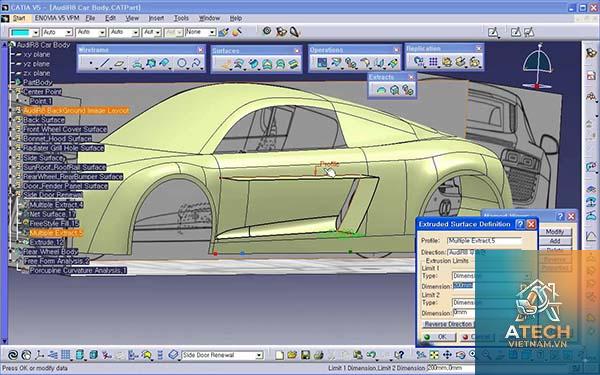The height and width of the screenshot is (375, 600).
Task: Open the Tools menu
Action: [x=181, y=18]
